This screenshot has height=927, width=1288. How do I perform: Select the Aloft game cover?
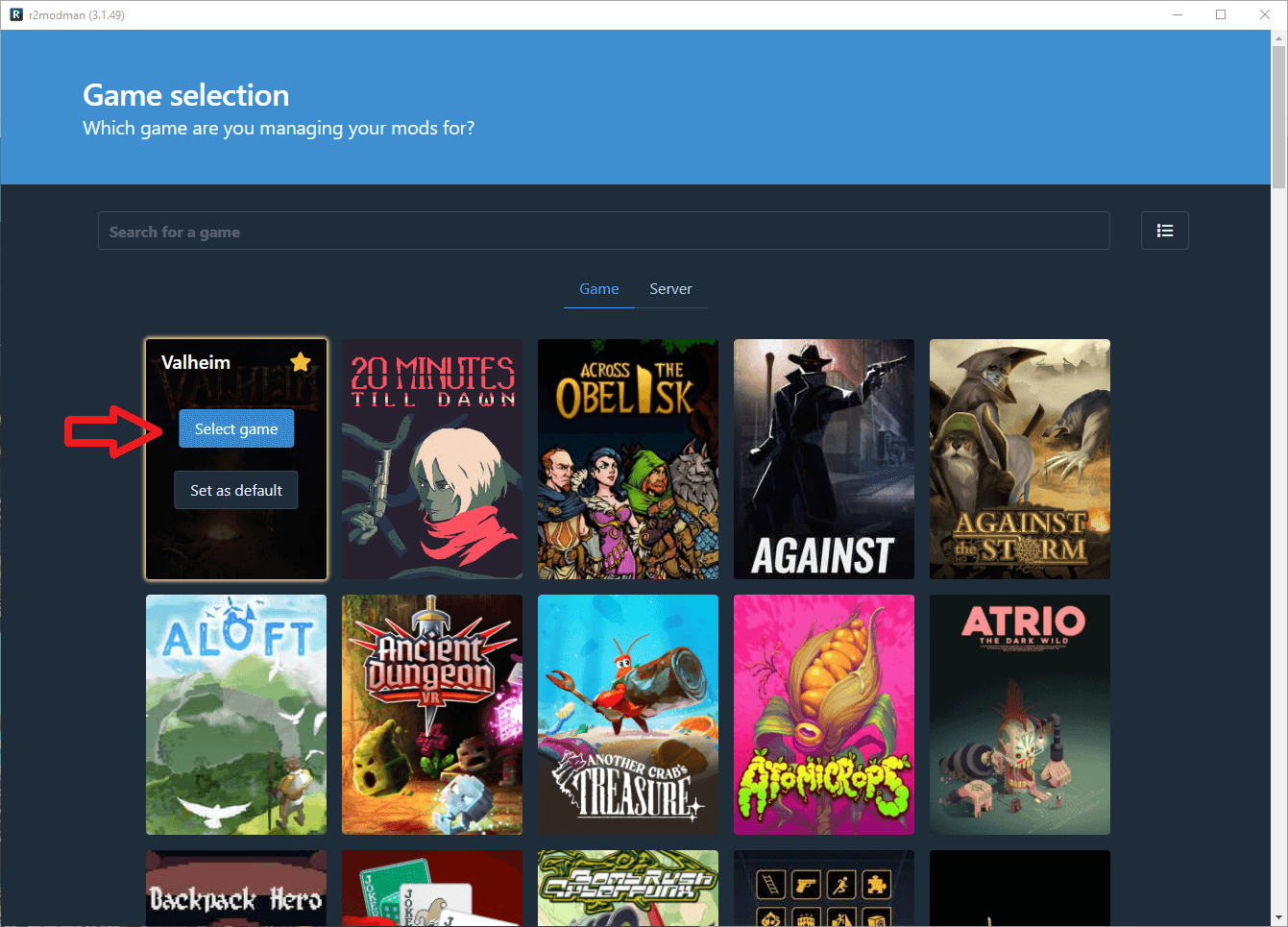tap(236, 715)
